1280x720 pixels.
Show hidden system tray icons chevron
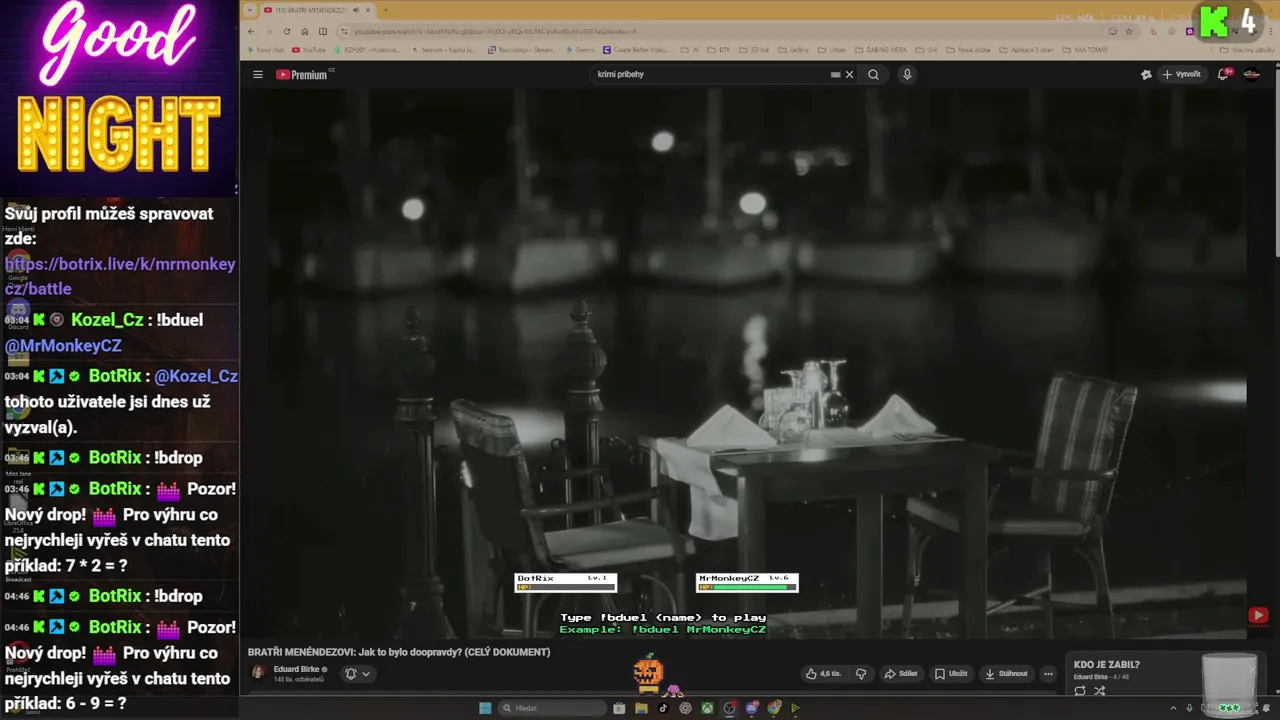pos(1173,708)
